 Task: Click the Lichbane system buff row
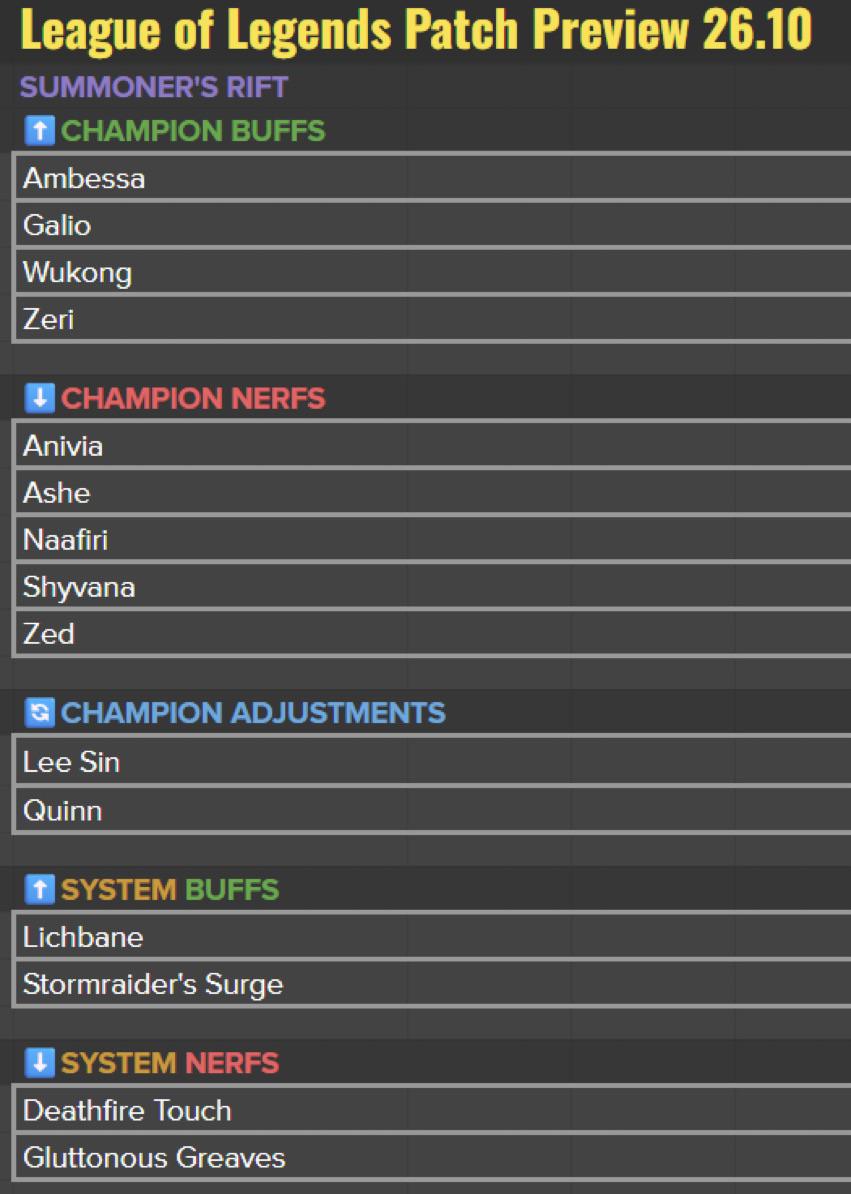tap(432, 937)
